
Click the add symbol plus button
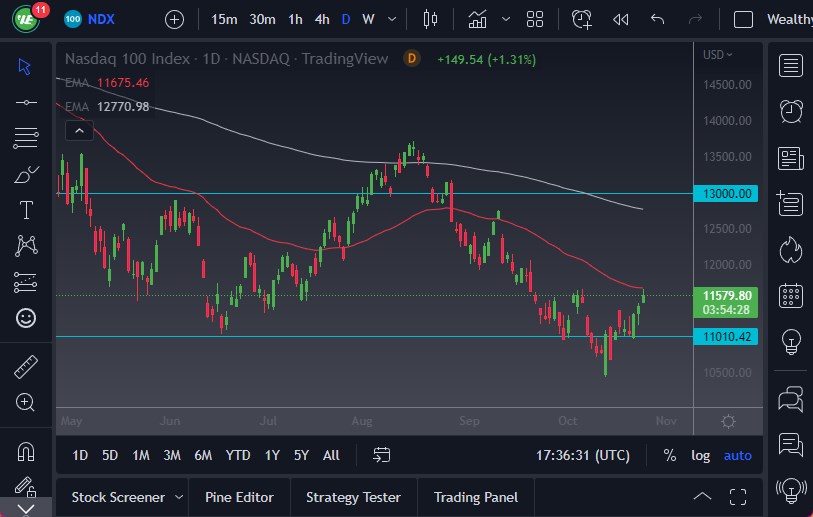click(174, 20)
